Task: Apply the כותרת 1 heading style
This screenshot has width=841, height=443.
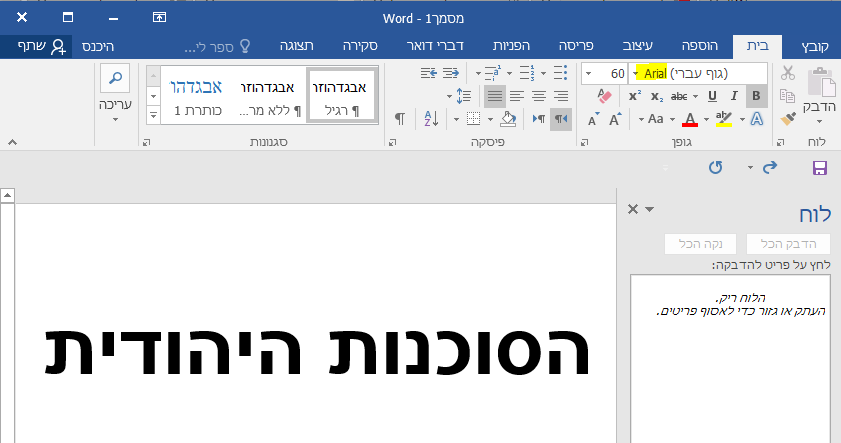Action: pyautogui.click(x=196, y=95)
